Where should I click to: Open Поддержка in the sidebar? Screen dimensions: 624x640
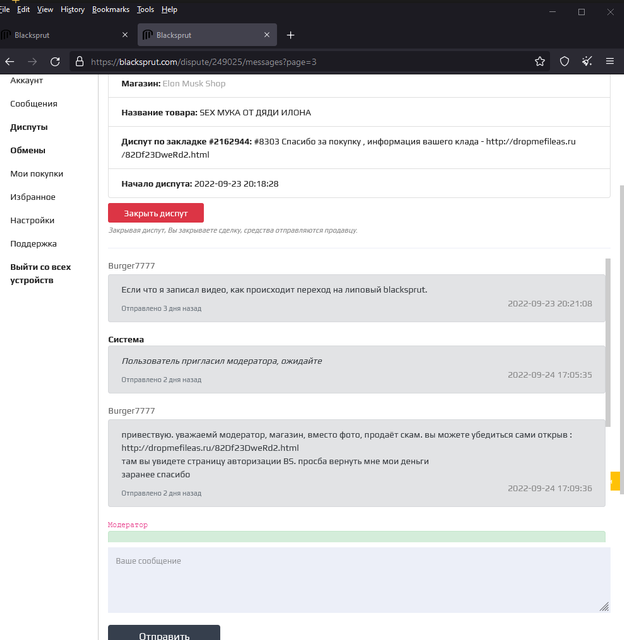pyautogui.click(x=33, y=244)
